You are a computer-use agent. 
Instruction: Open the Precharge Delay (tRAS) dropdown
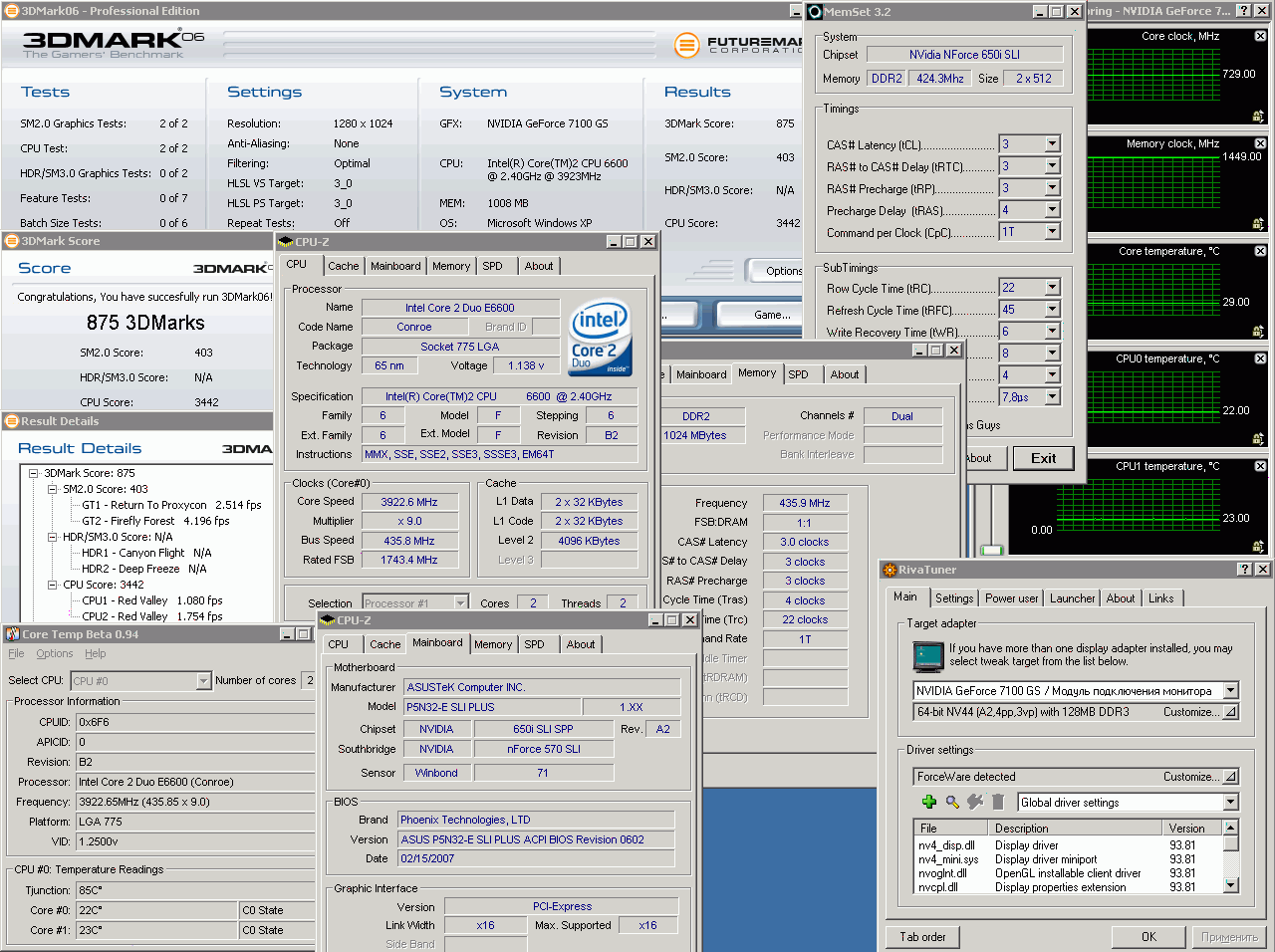[1052, 210]
